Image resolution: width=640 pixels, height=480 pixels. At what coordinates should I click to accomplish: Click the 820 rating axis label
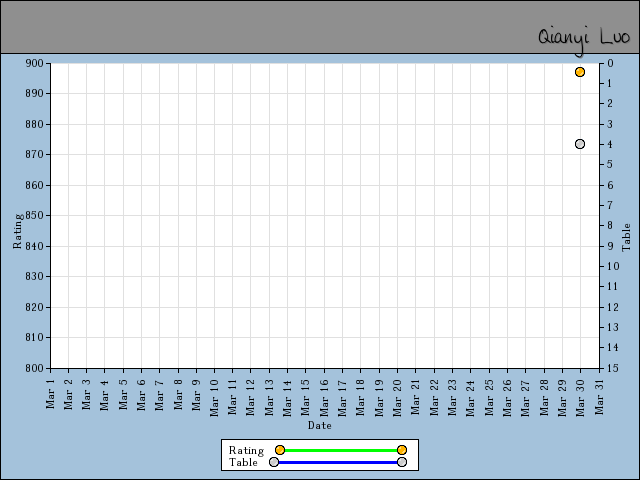point(34,307)
